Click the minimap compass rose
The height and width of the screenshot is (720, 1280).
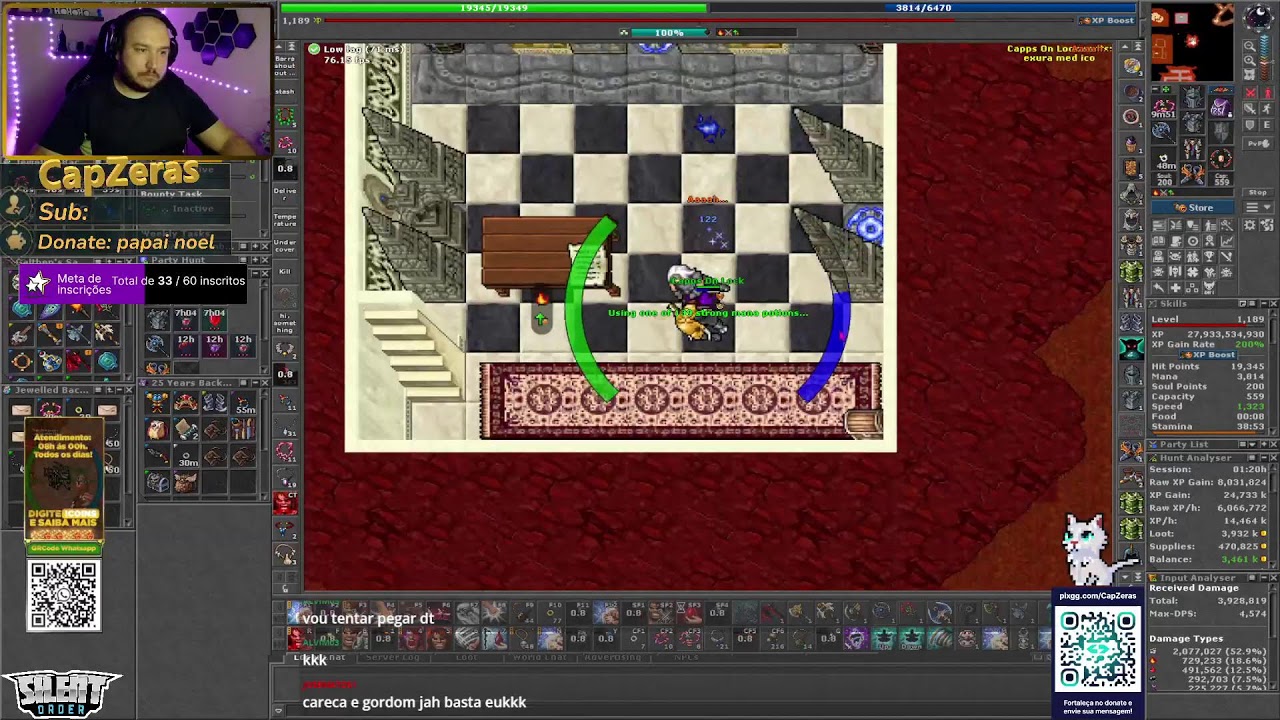(x=1259, y=17)
